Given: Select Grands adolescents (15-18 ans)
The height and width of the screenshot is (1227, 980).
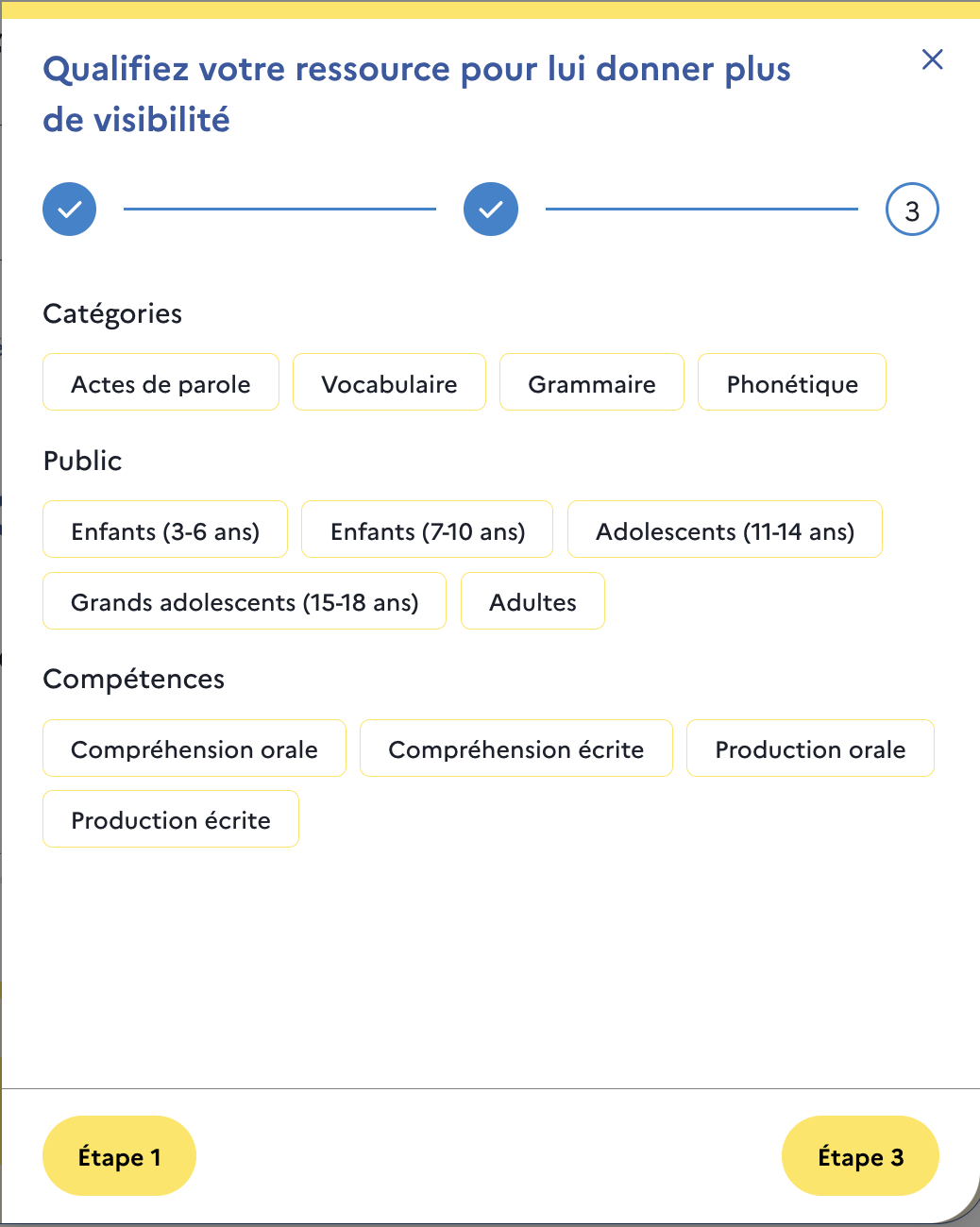Looking at the screenshot, I should coord(244,600).
